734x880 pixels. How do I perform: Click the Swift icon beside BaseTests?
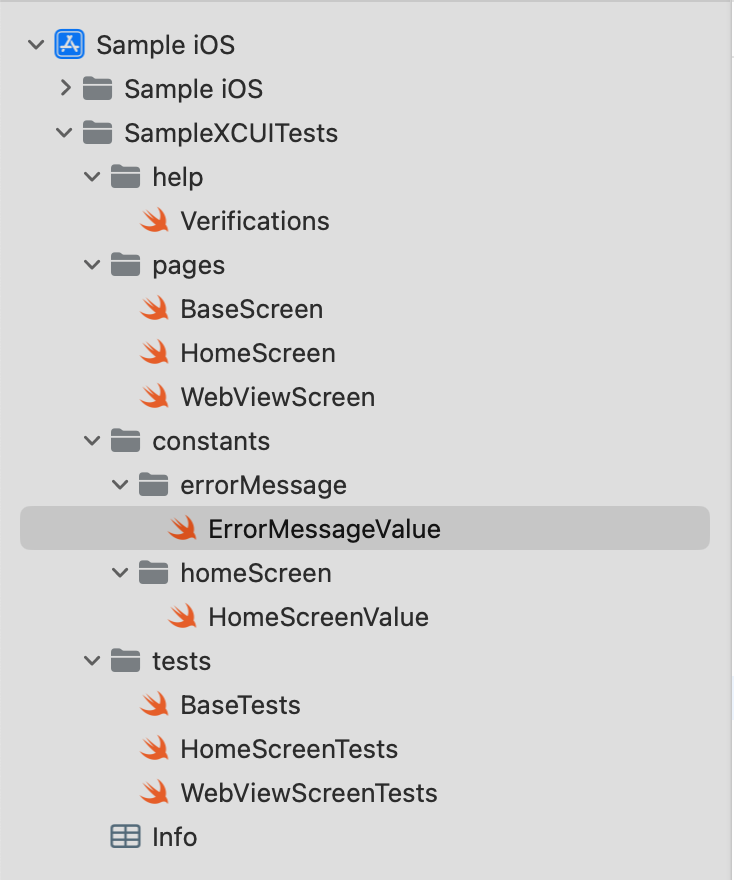pyautogui.click(x=154, y=705)
